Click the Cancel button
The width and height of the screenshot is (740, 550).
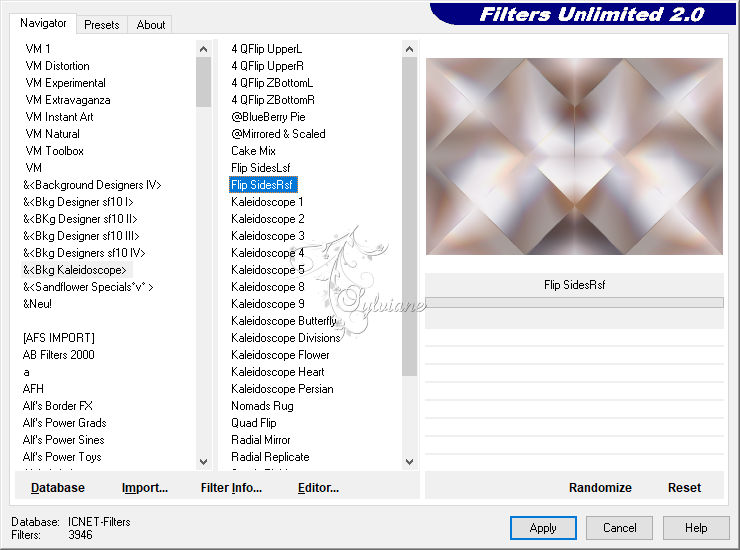coord(619,528)
